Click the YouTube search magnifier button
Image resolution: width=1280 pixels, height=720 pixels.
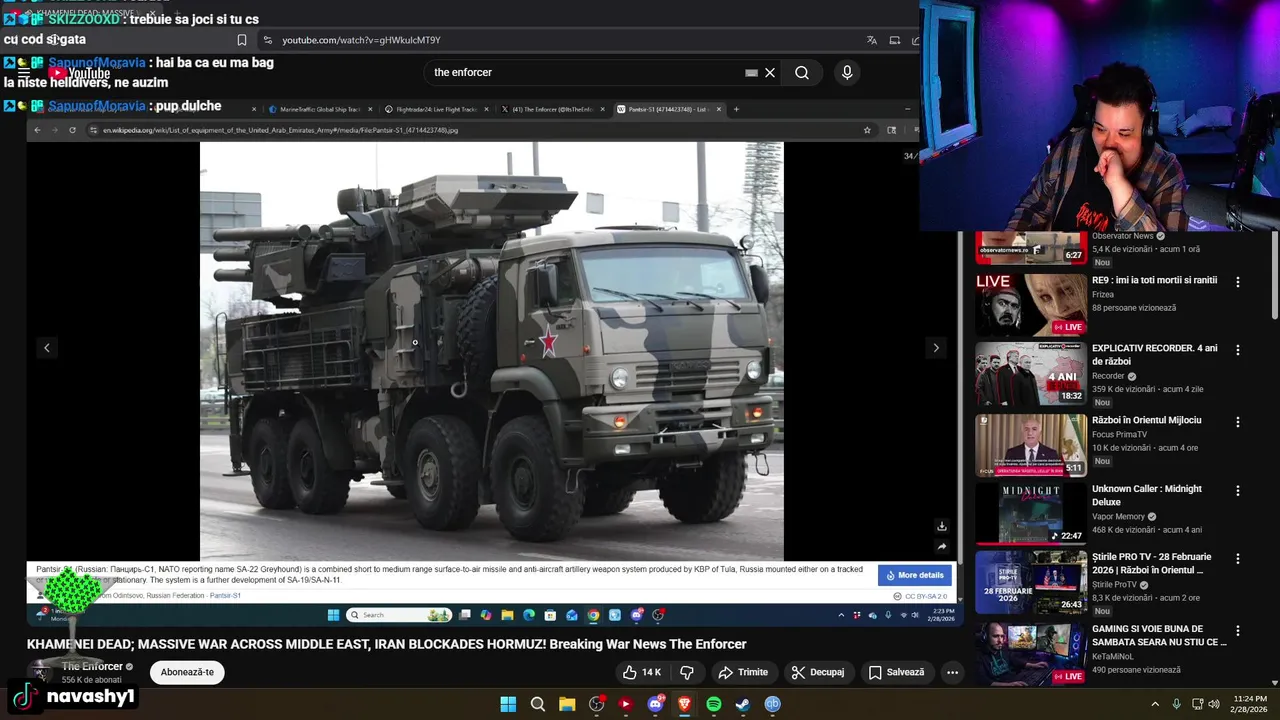coord(802,73)
